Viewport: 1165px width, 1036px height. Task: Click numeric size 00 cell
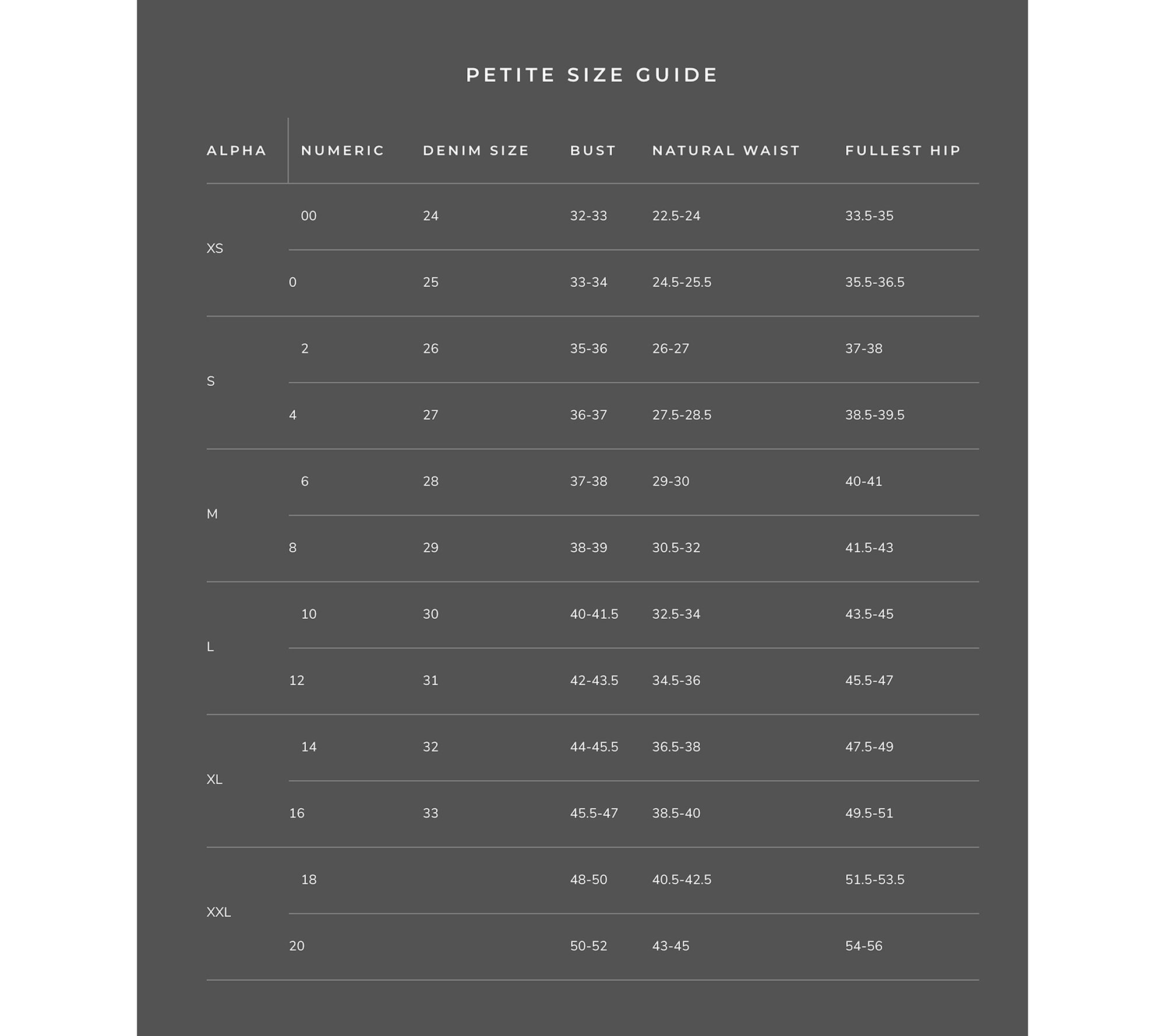point(309,216)
